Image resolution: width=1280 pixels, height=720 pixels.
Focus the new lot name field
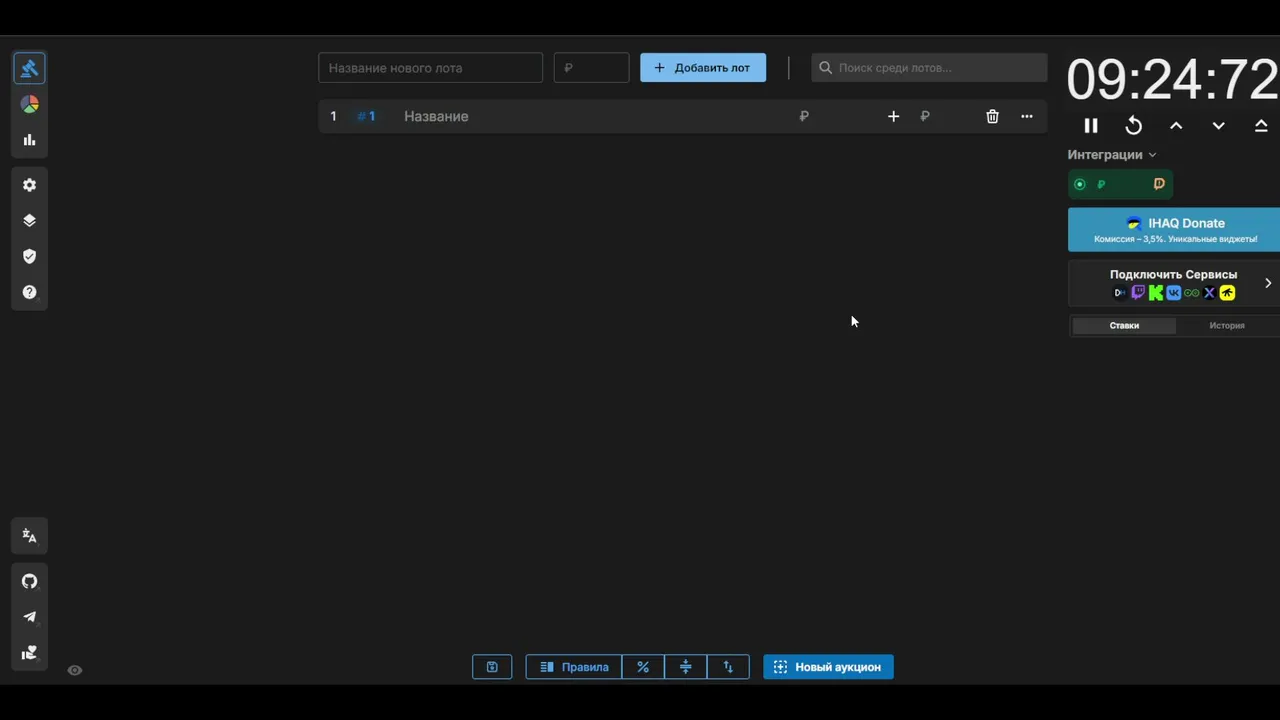[x=430, y=68]
